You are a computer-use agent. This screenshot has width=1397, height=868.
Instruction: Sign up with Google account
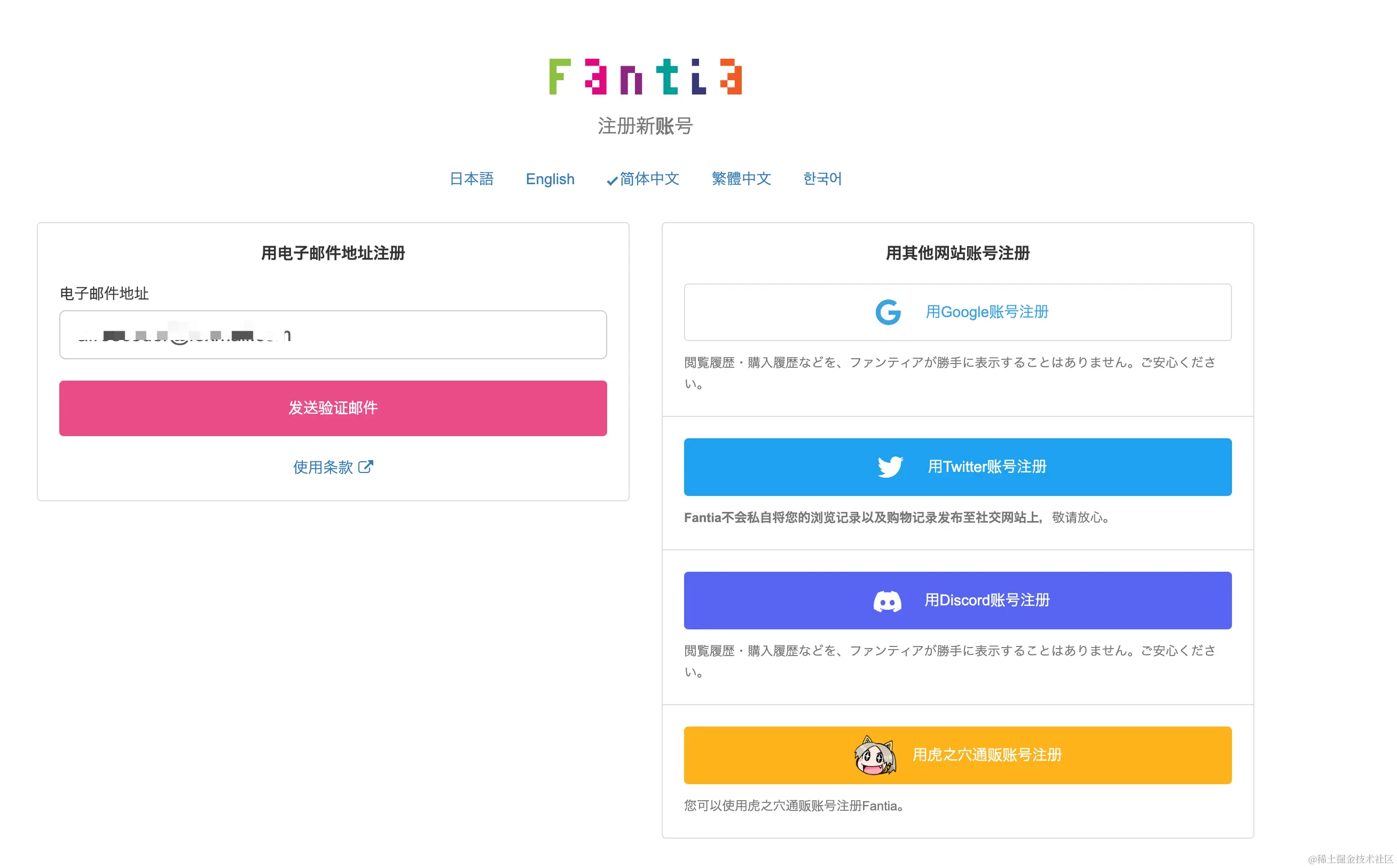click(x=956, y=312)
